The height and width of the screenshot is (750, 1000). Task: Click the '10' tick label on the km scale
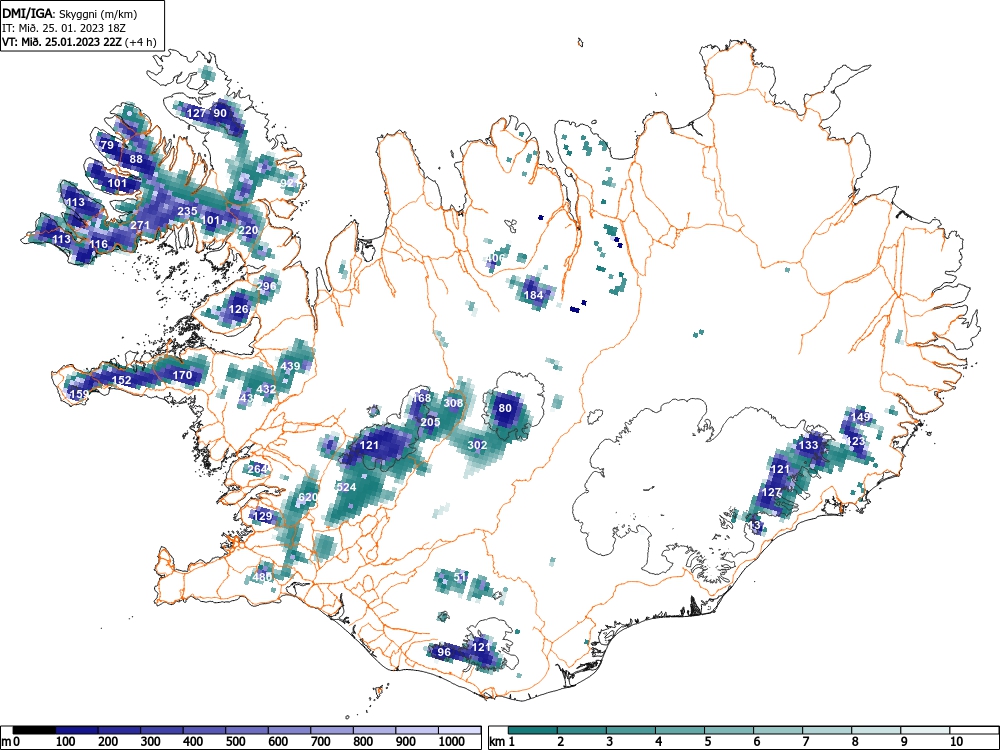point(956,741)
